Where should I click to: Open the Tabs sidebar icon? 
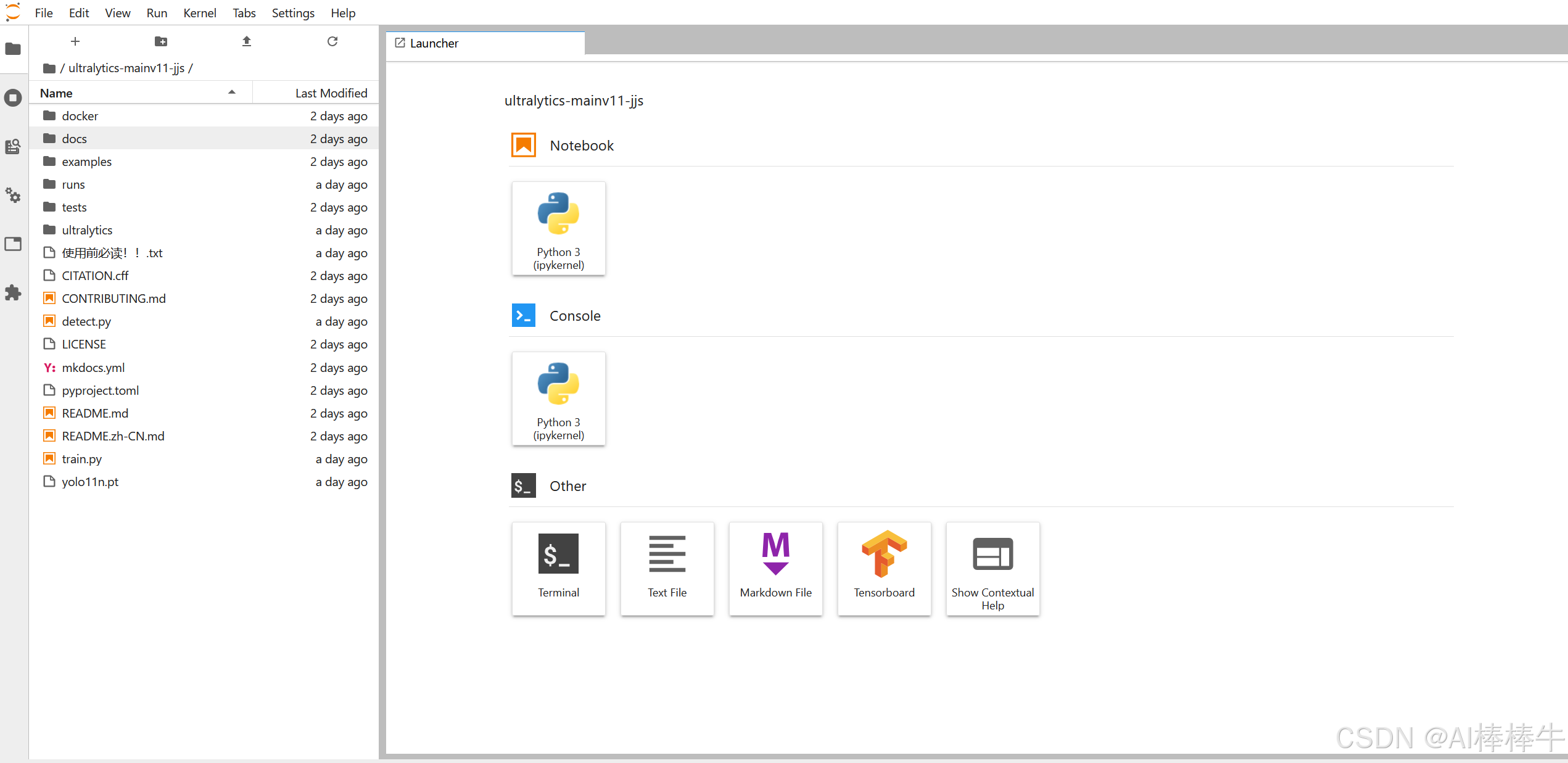tap(13, 244)
